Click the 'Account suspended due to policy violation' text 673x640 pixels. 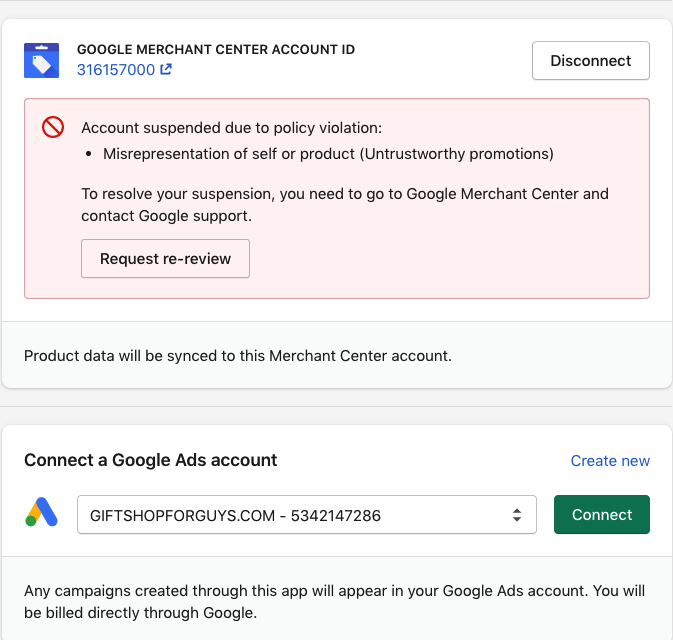pyautogui.click(x=232, y=128)
